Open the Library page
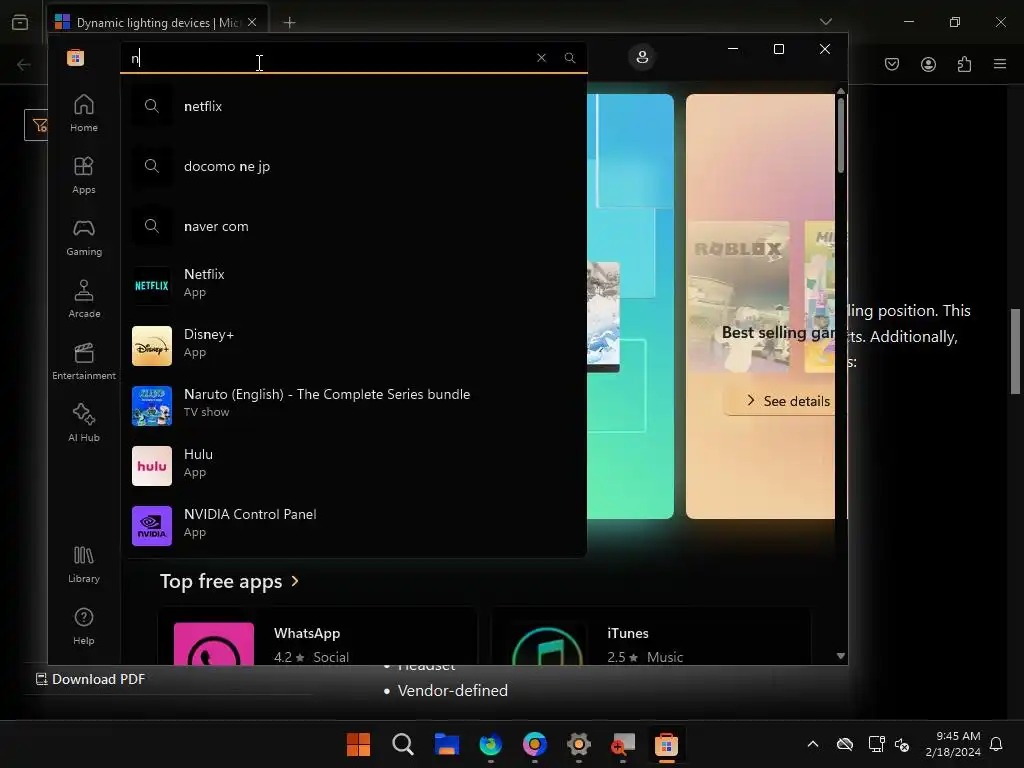1024x768 pixels. click(84, 564)
